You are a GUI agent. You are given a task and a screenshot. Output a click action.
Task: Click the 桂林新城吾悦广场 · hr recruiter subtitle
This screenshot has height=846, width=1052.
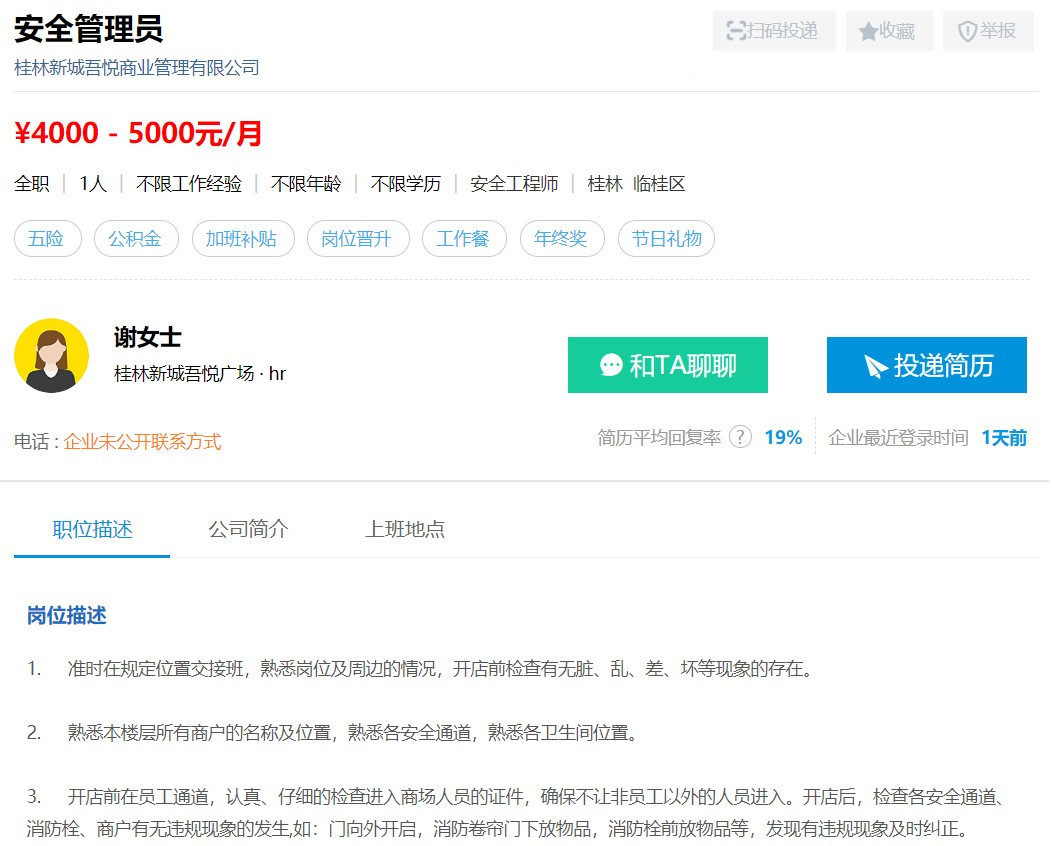tap(200, 374)
